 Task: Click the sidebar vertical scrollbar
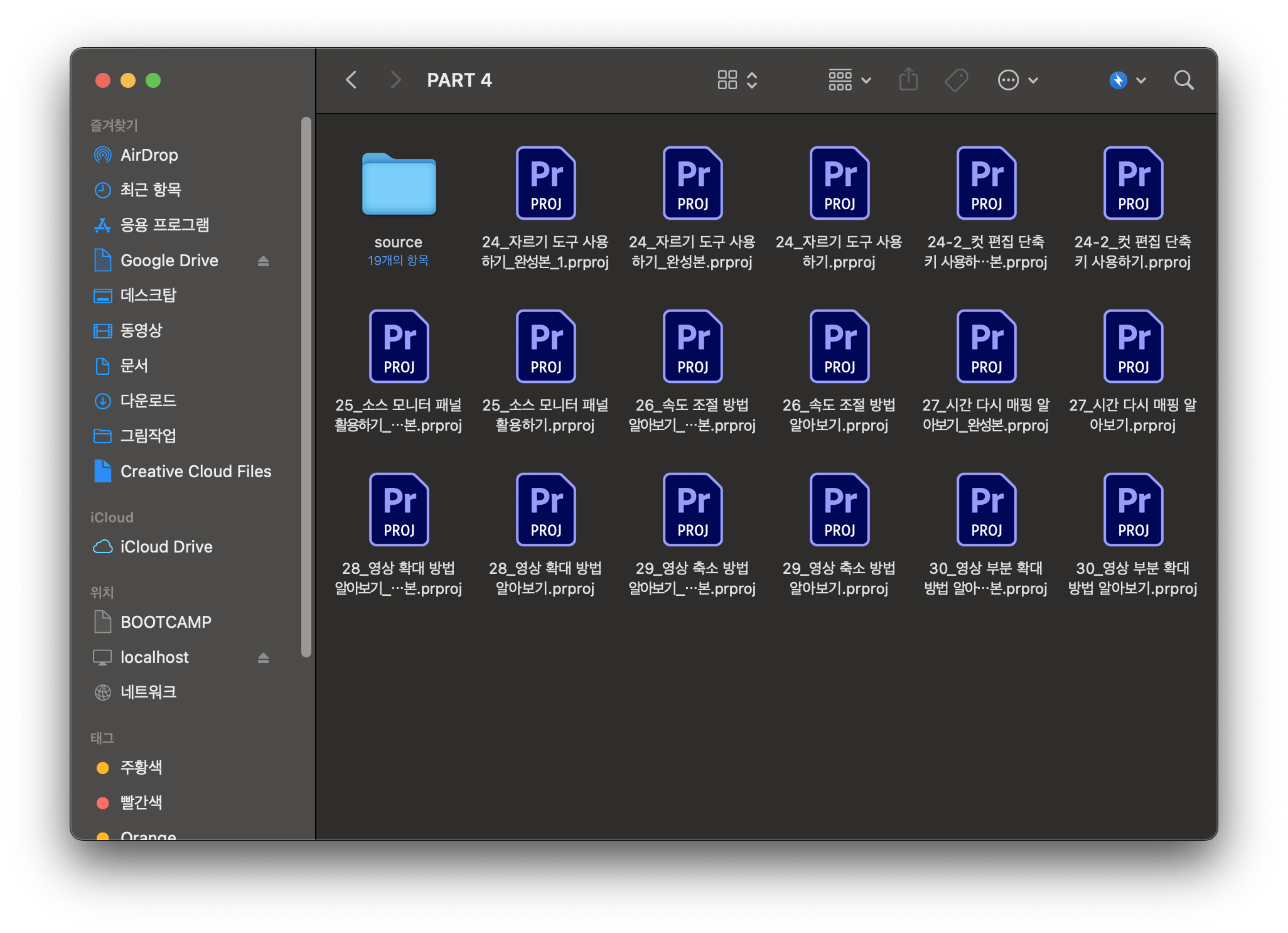306,387
